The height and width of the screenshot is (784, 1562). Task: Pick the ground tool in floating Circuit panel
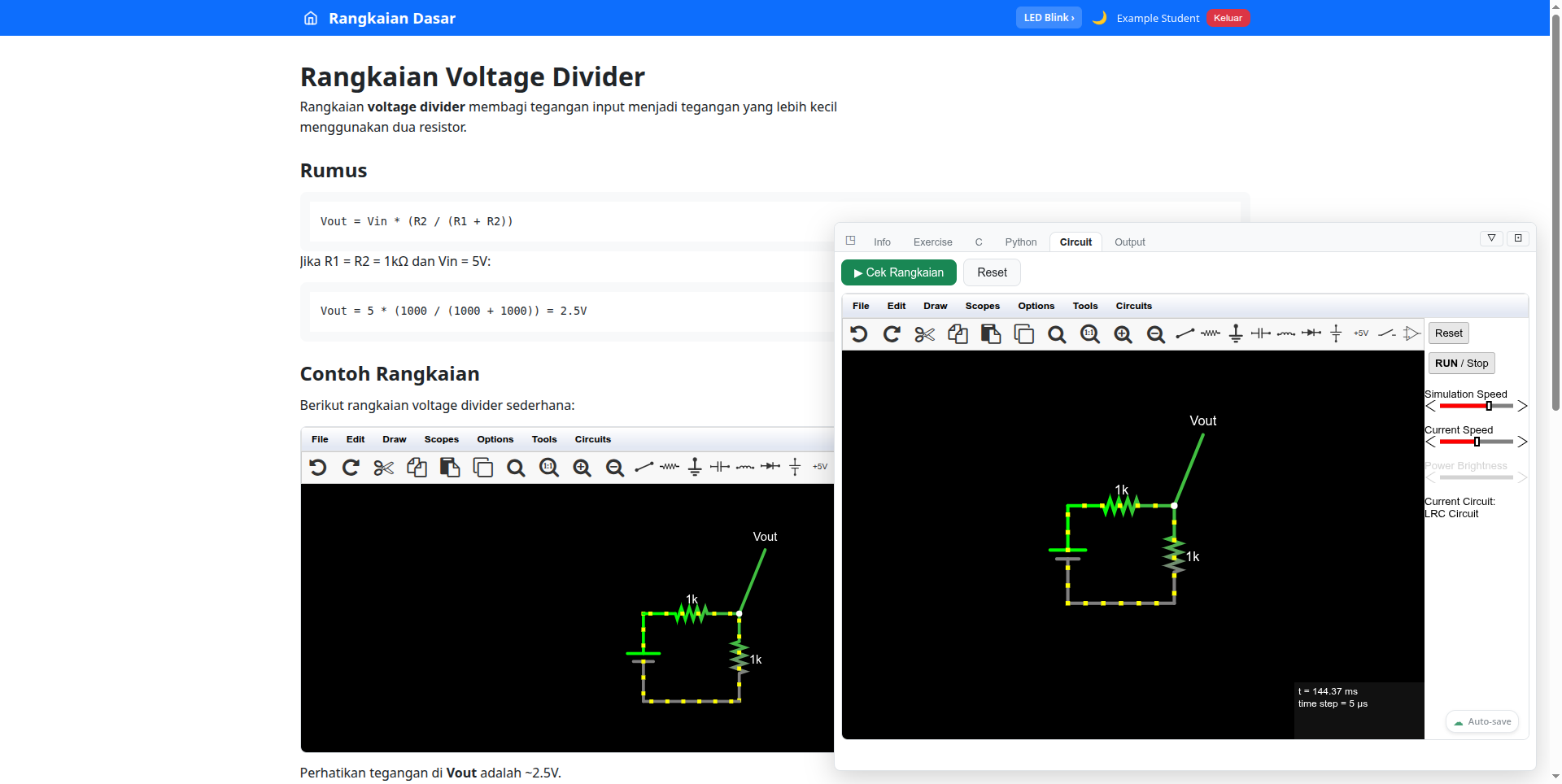(x=1236, y=333)
